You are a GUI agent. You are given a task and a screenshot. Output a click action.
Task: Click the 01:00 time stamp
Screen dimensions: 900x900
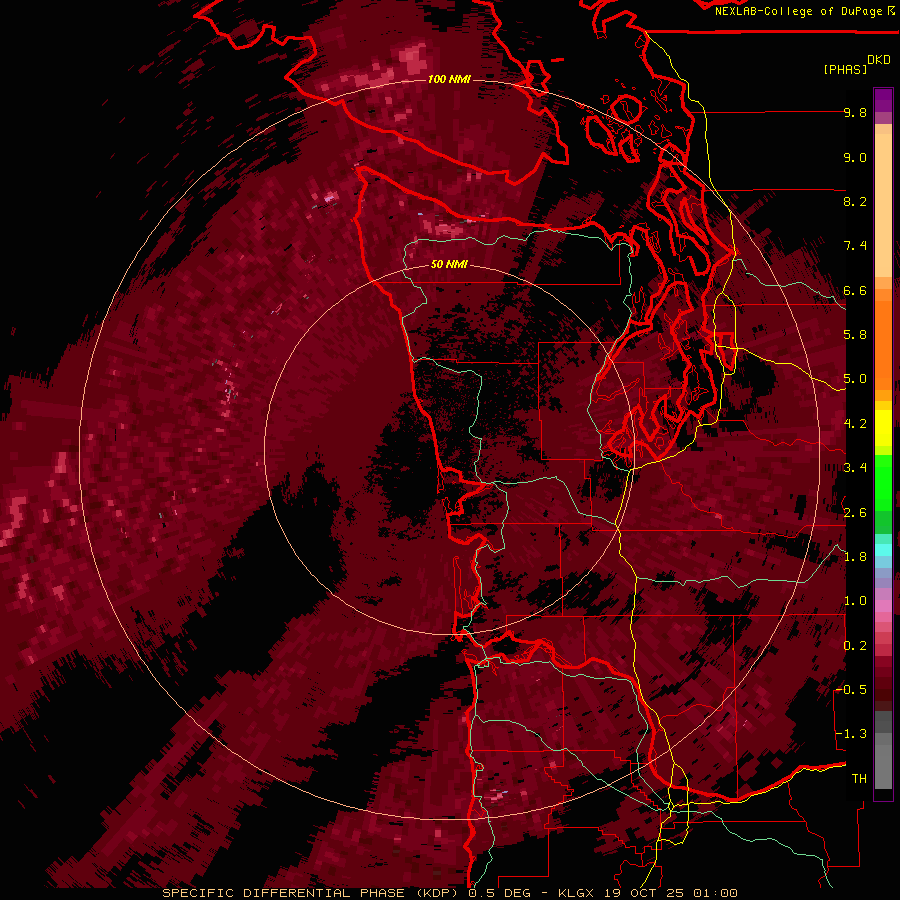point(715,893)
